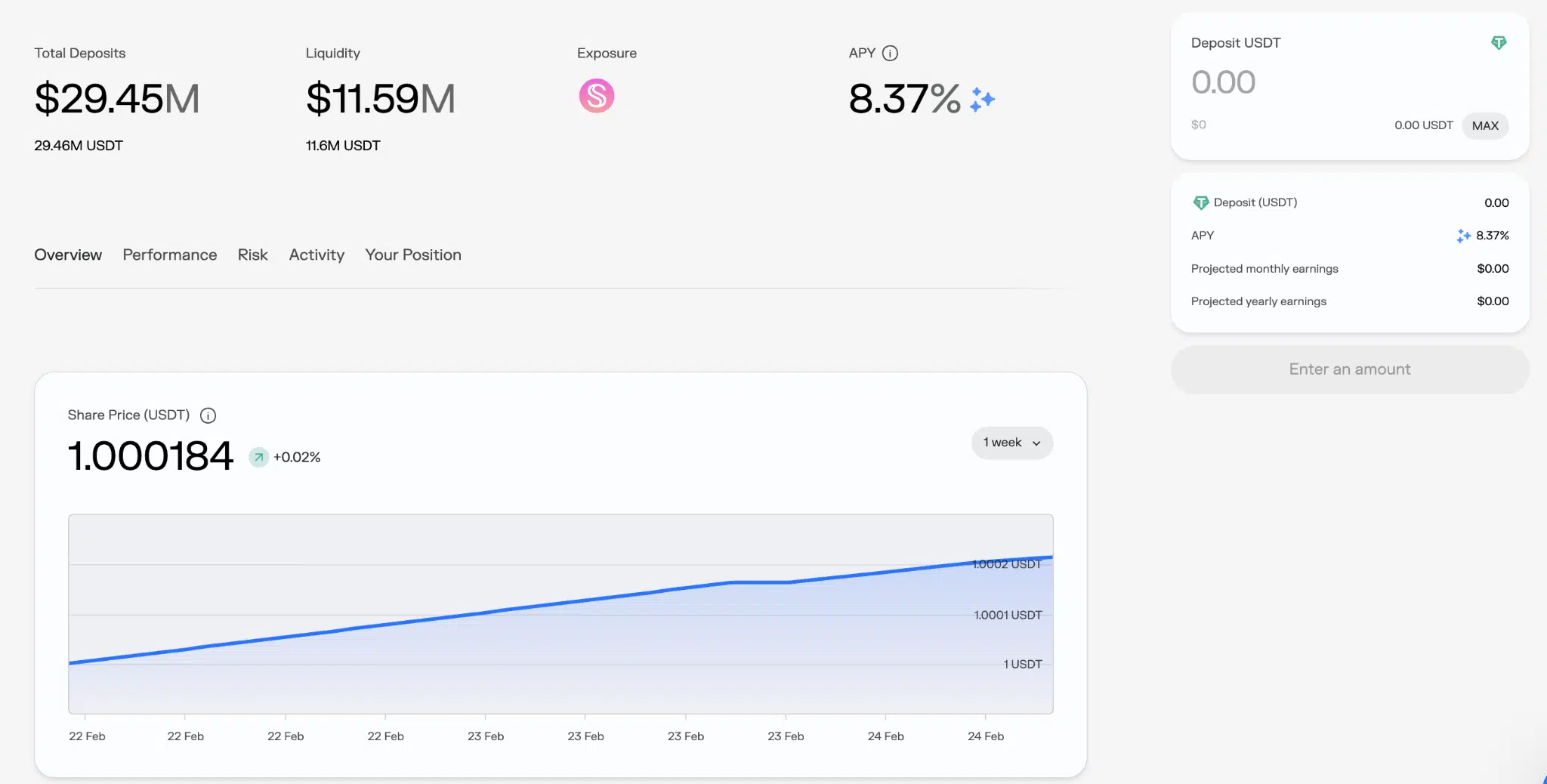Click the 1.0001 USDT axis label
Screen dimensions: 1547x784
click(1008, 615)
